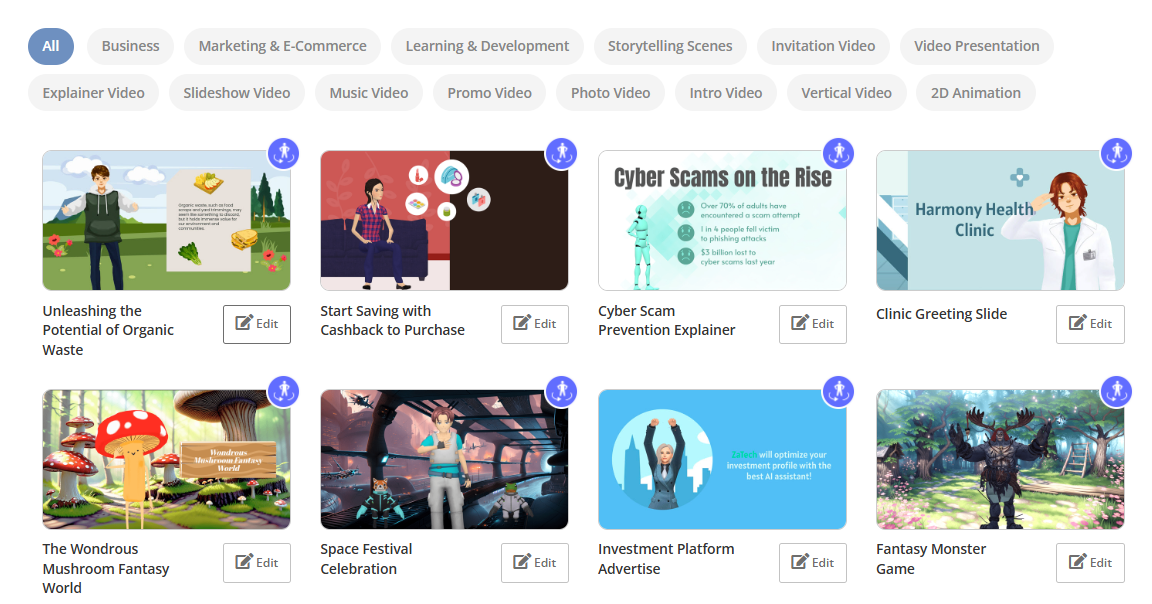Switch to the 2D Animation filter

(976, 92)
